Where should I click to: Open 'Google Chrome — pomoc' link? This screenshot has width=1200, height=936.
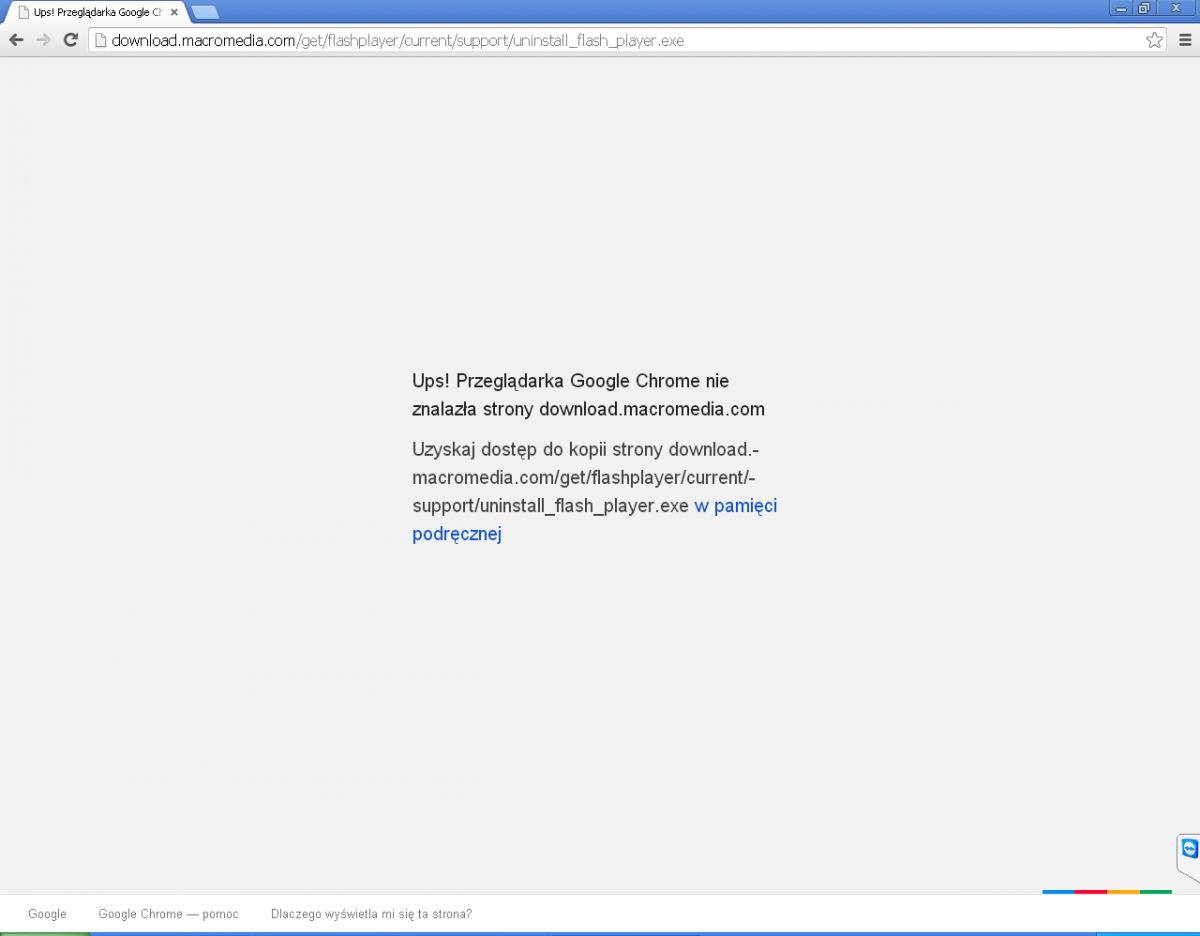pyautogui.click(x=168, y=914)
